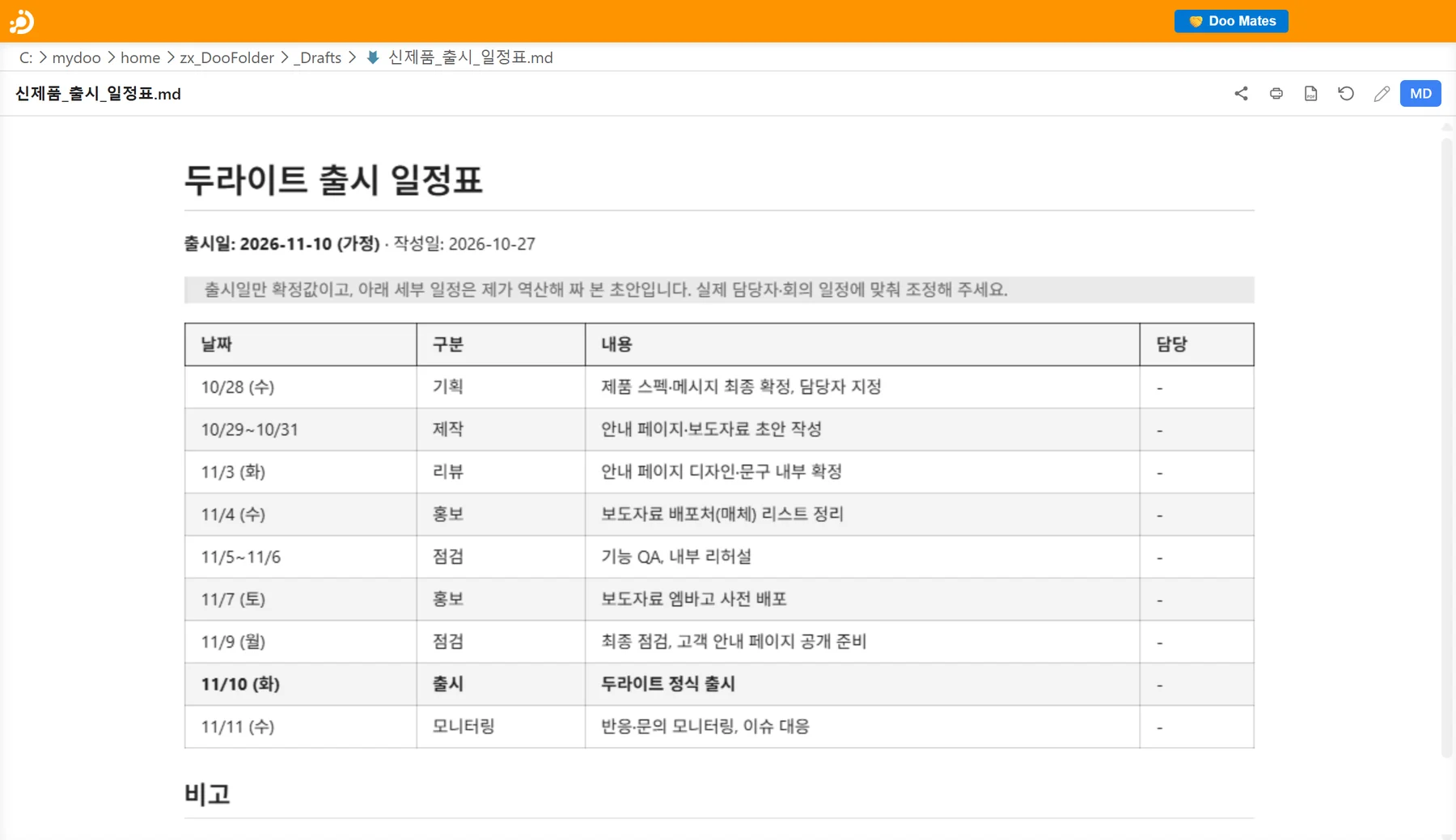
Task: Click the 11/9 (월) date cell
Action: click(x=301, y=642)
